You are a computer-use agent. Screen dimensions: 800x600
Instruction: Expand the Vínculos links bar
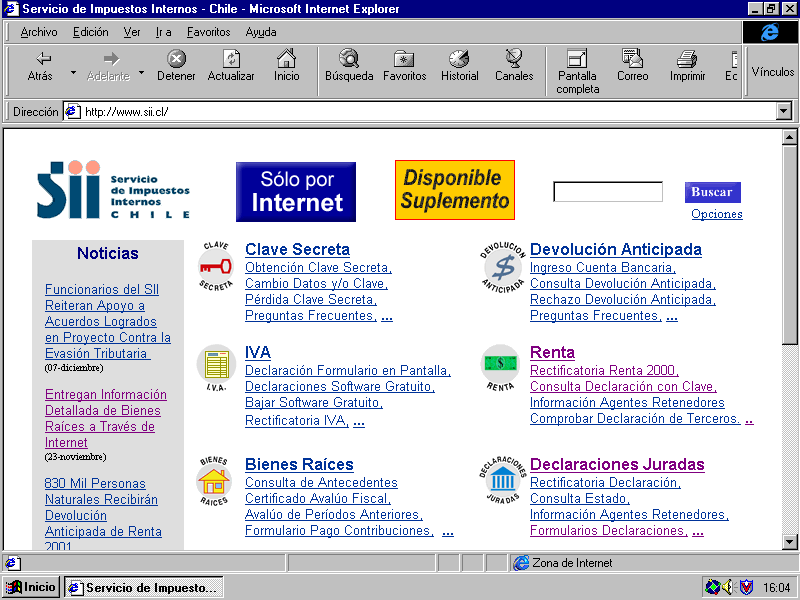[x=772, y=72]
